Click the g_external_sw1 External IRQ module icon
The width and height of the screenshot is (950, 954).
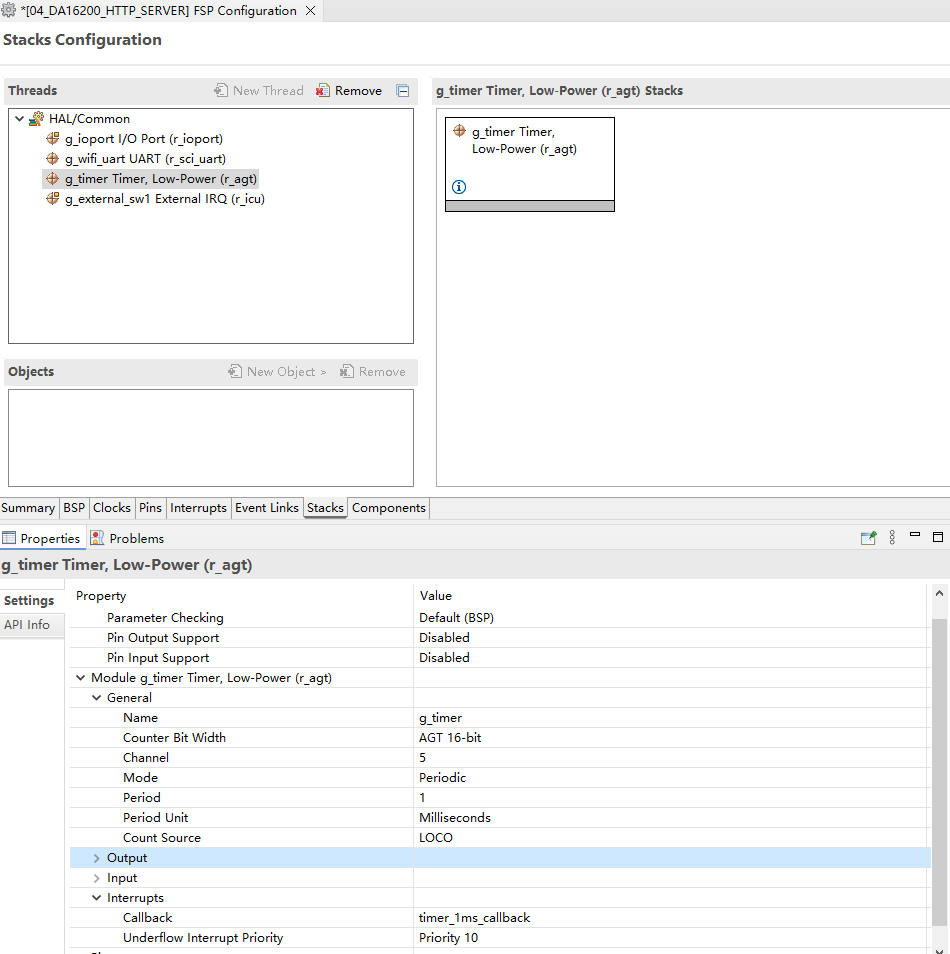click(x=53, y=199)
